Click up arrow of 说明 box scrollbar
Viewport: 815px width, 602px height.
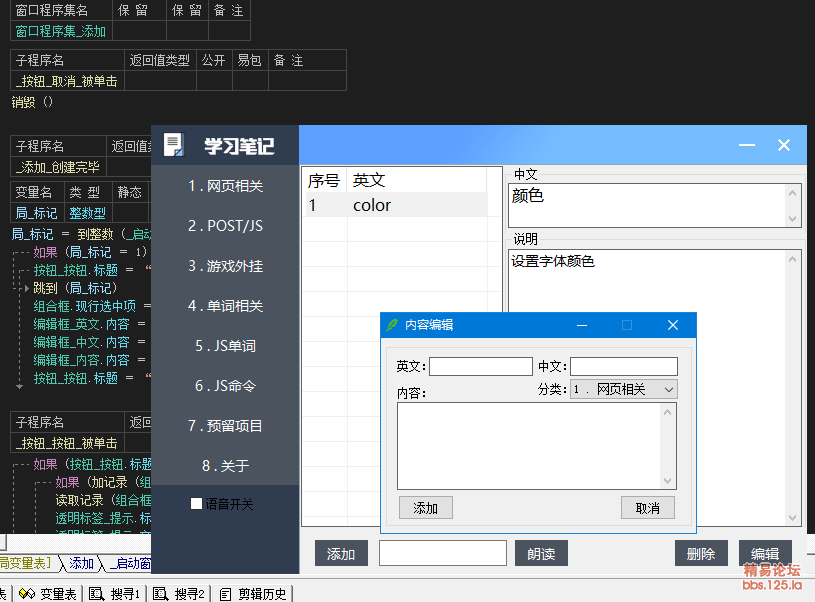(x=793, y=259)
